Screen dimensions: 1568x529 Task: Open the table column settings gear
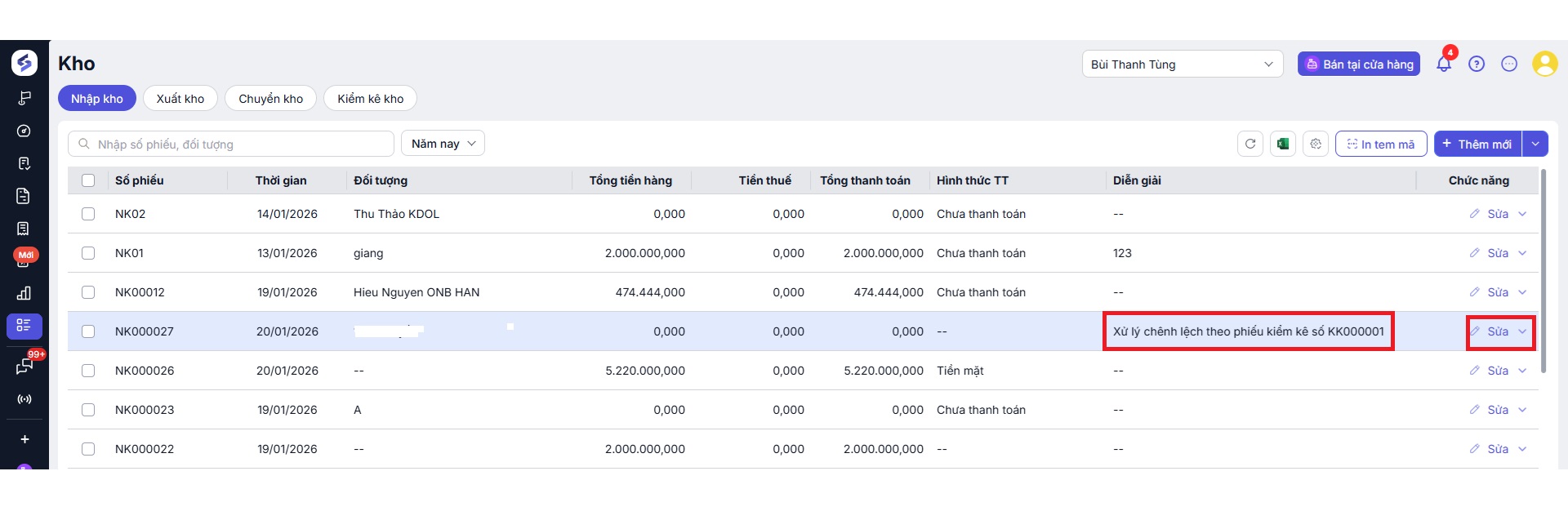click(1316, 144)
